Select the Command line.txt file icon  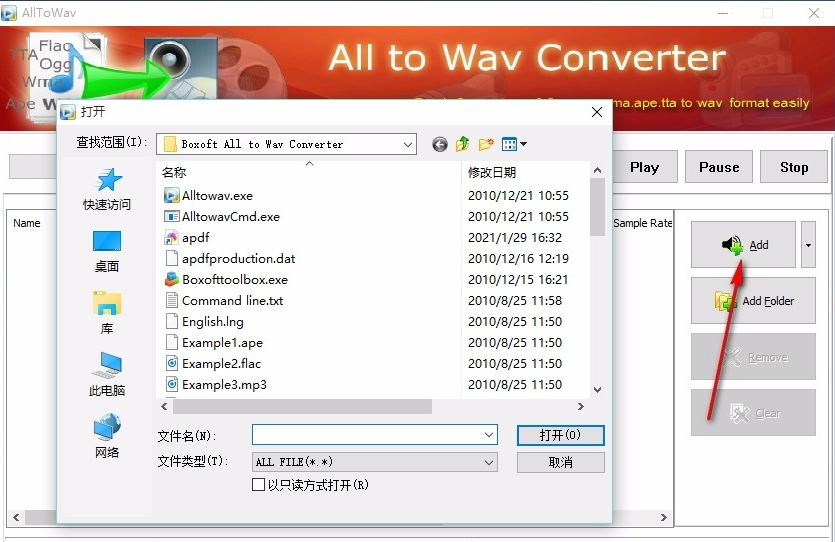pos(171,300)
